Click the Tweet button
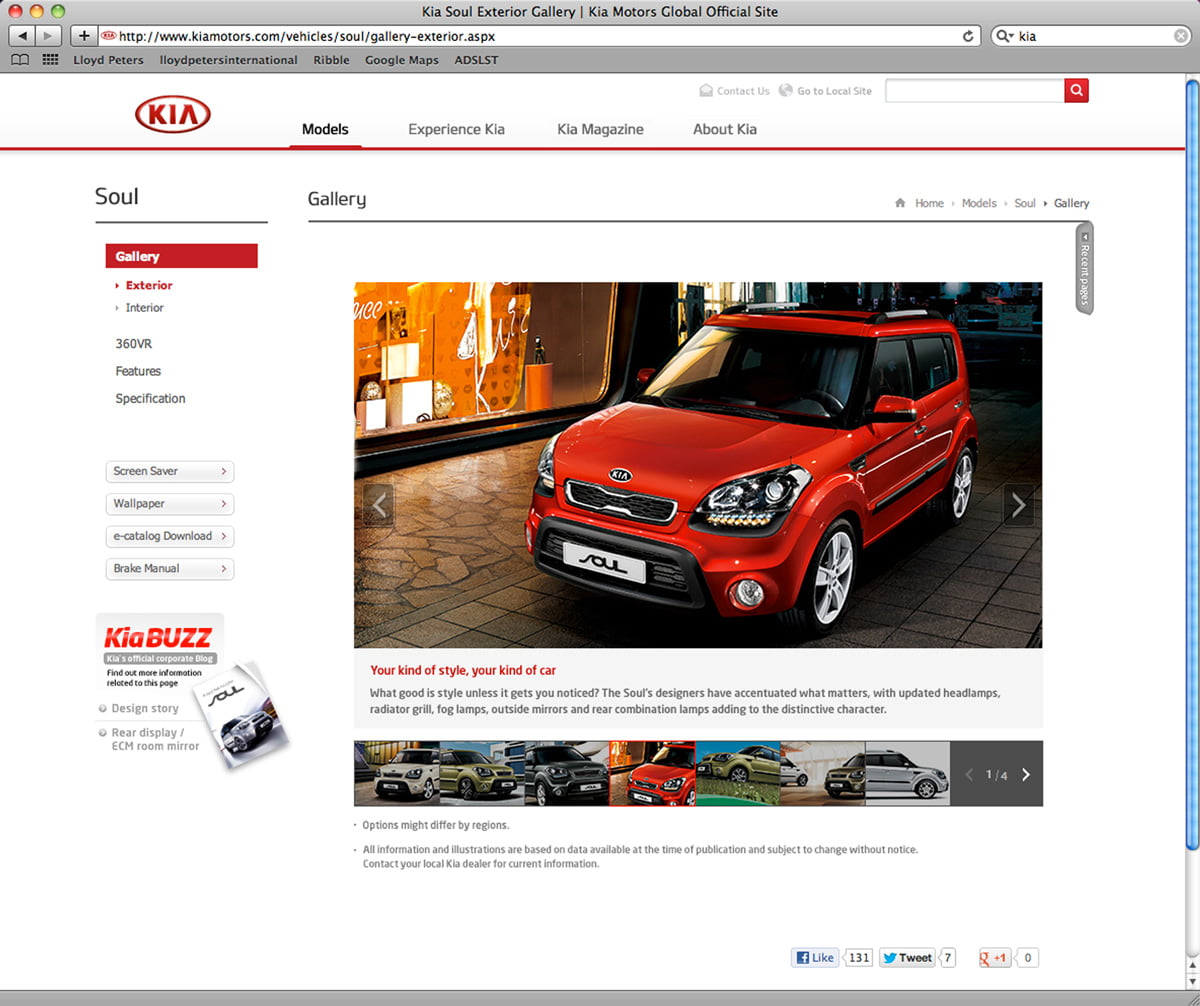 click(907, 958)
